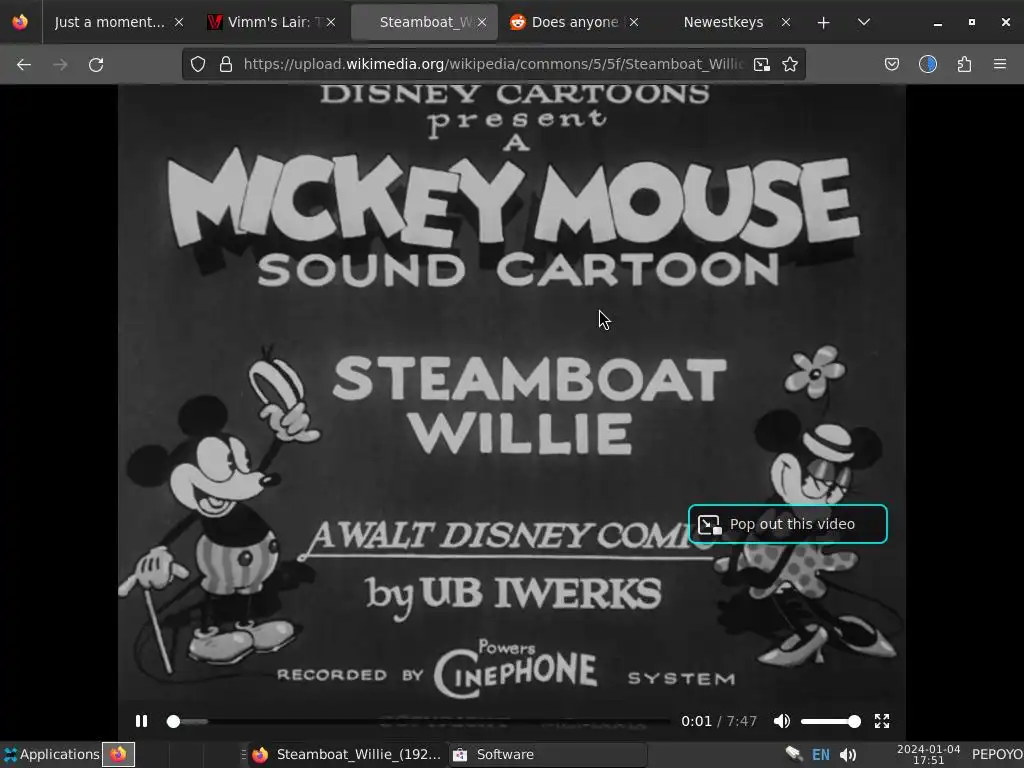The image size is (1024, 768).
Task: Select the Steamboat_Willie taskbar window button
Action: tap(346, 754)
